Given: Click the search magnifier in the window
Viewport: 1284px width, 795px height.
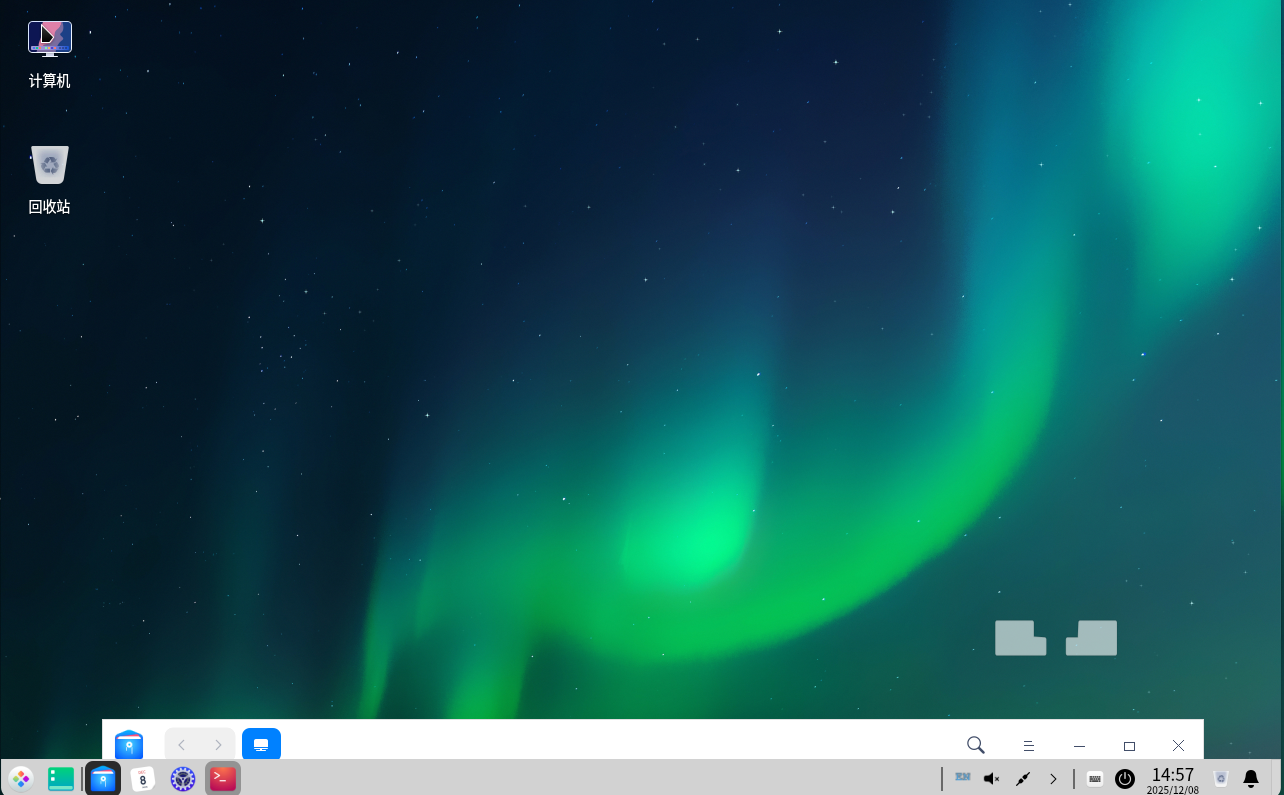Looking at the screenshot, I should point(976,745).
